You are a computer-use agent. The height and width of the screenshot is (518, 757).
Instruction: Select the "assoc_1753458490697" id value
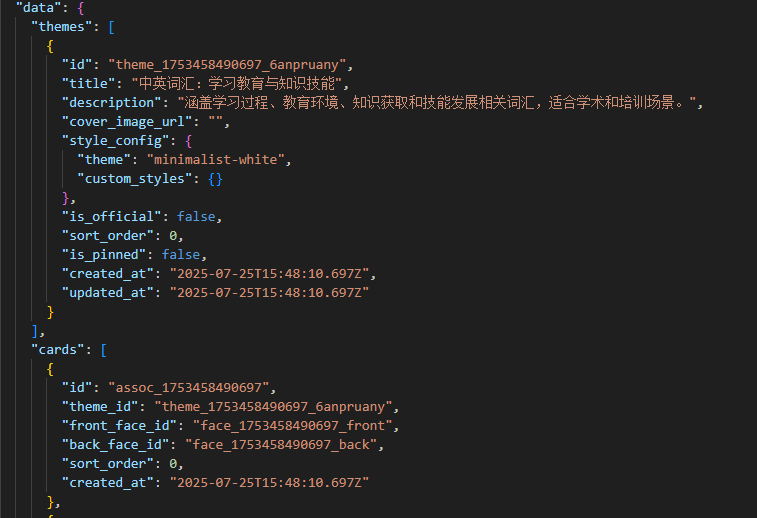pyautogui.click(x=188, y=388)
